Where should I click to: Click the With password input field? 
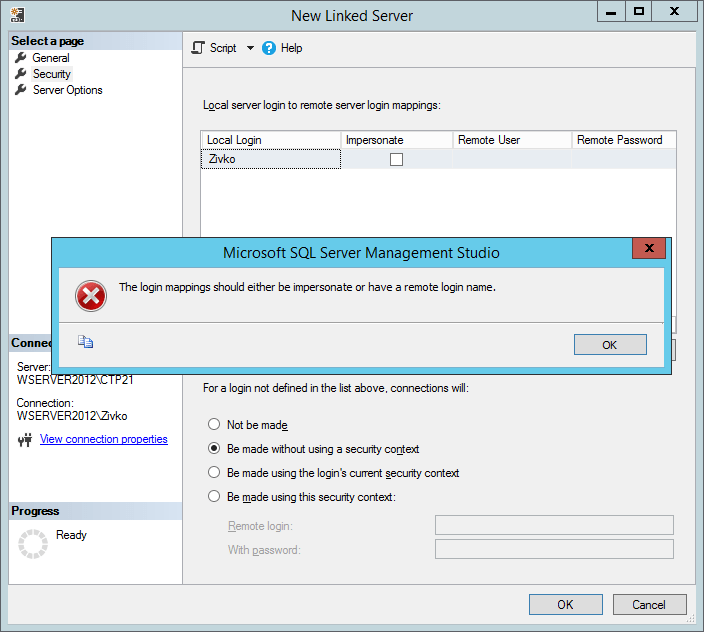[x=554, y=549]
